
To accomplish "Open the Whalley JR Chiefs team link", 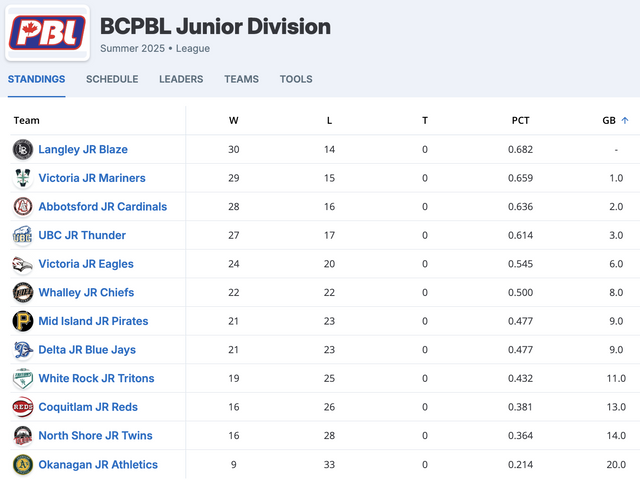I will pos(86,293).
